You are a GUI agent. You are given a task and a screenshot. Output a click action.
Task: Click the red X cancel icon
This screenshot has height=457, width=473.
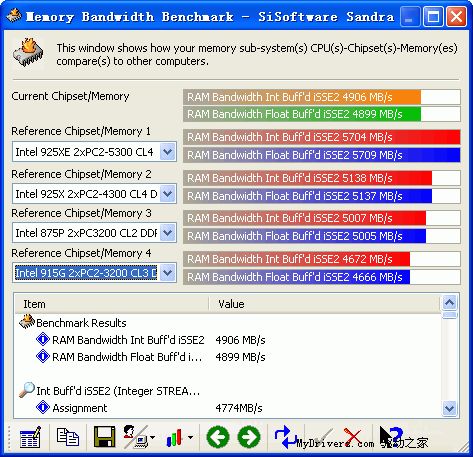[353, 437]
